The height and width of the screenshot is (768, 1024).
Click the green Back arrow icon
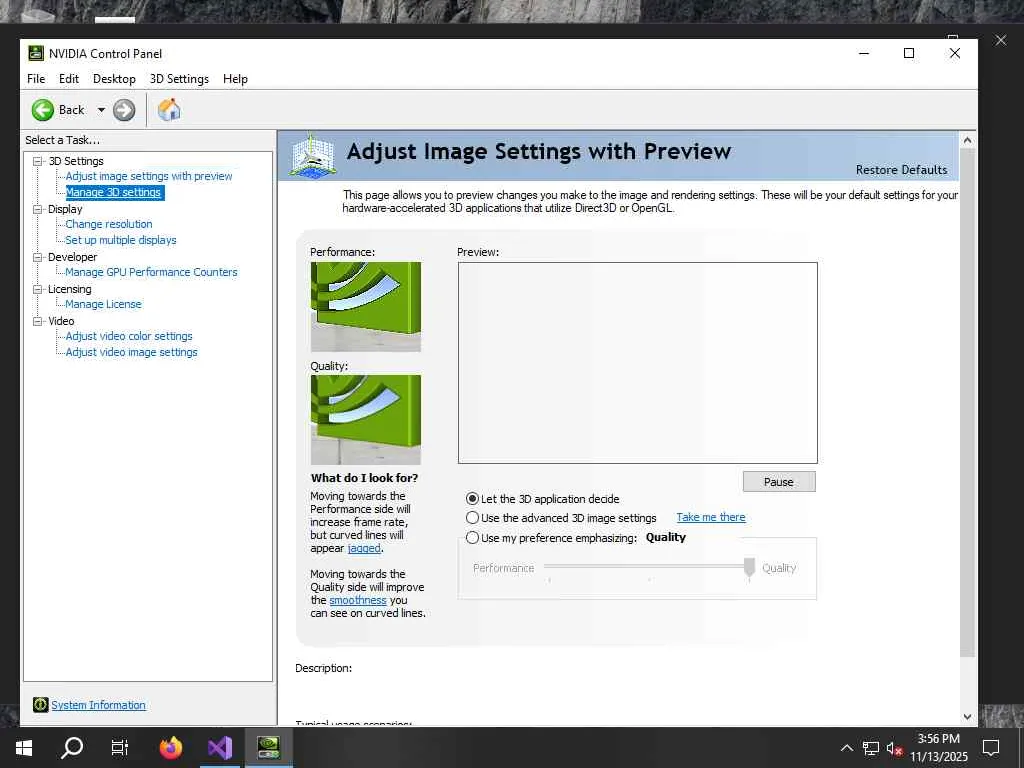point(42,110)
